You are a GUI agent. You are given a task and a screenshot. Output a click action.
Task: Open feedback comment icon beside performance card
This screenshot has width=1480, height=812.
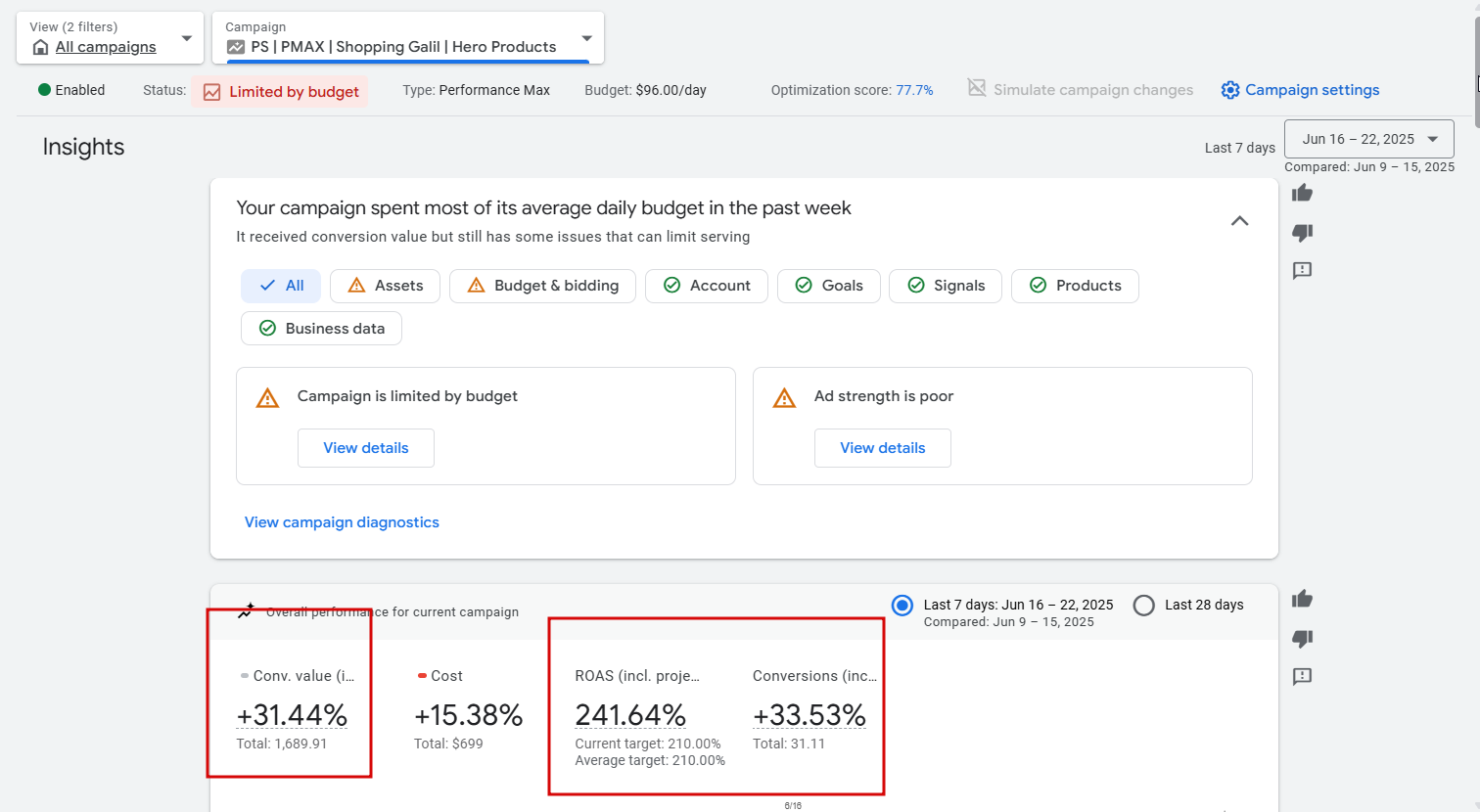pyautogui.click(x=1302, y=676)
